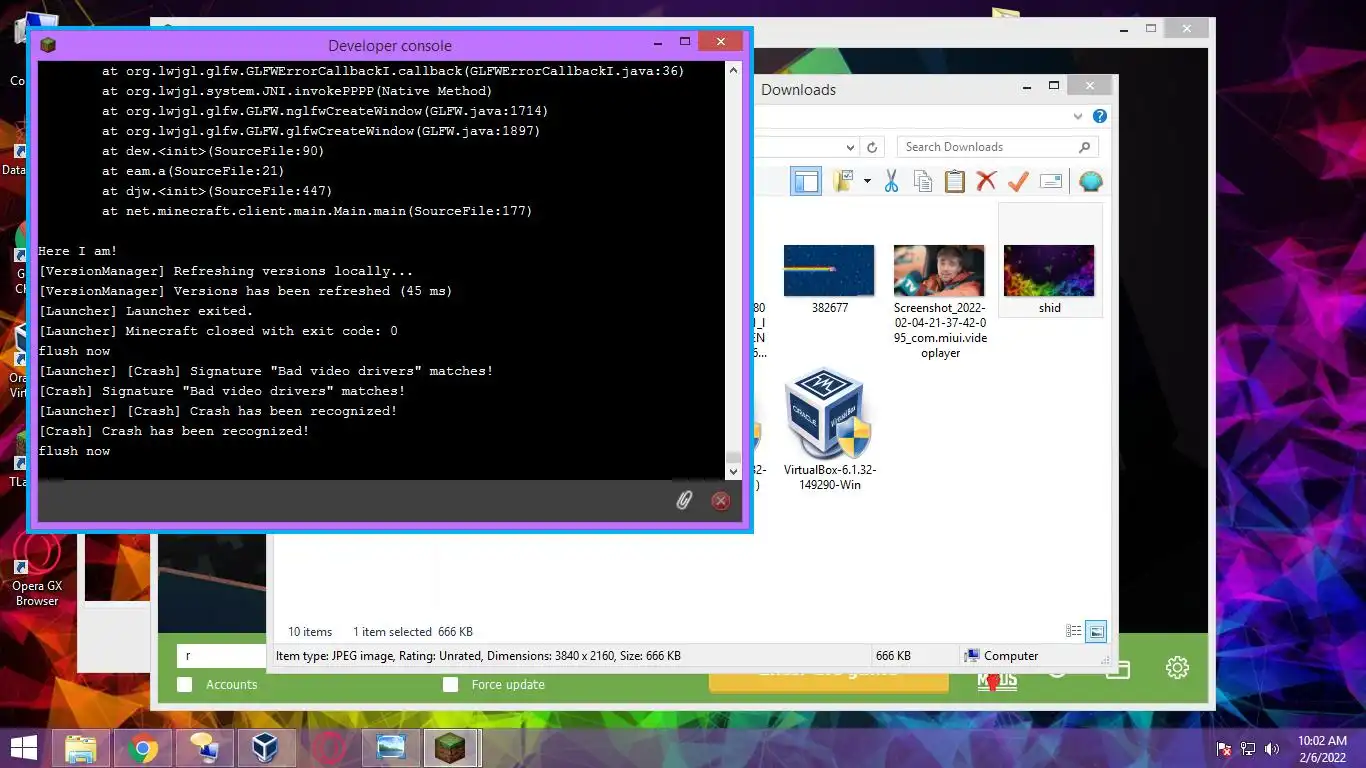1366x768 pixels.
Task: Click the search magnifier icon in Downloads
Action: pyautogui.click(x=1085, y=147)
